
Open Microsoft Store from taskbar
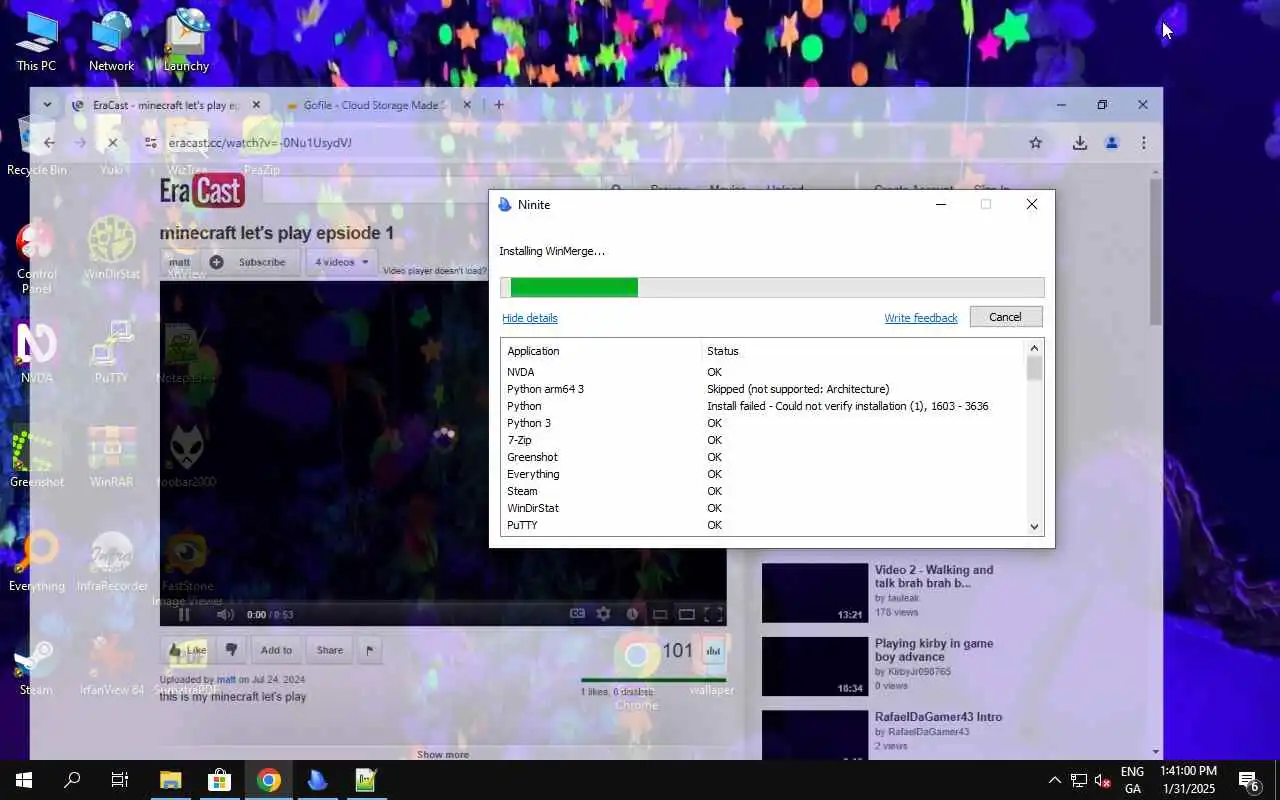pyautogui.click(x=219, y=780)
